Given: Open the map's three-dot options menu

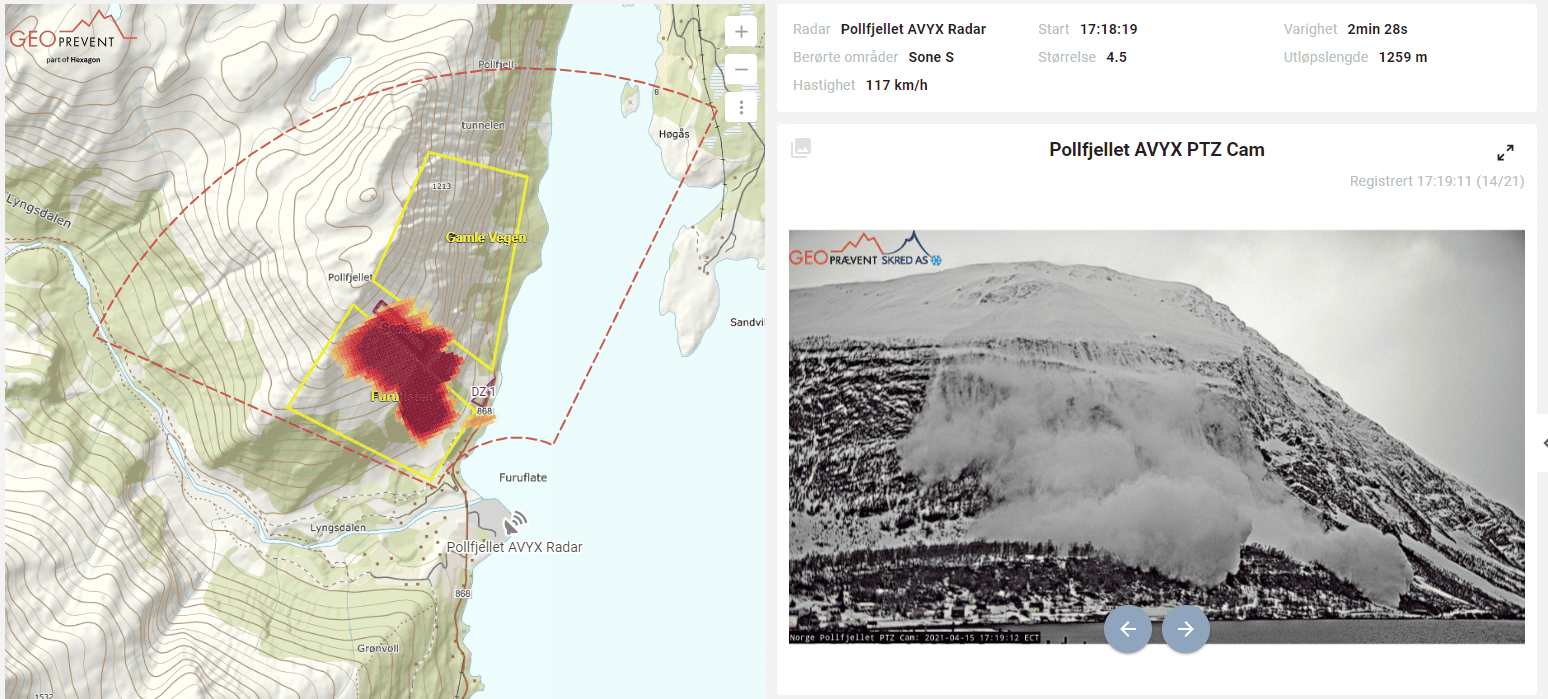Looking at the screenshot, I should coord(741,107).
